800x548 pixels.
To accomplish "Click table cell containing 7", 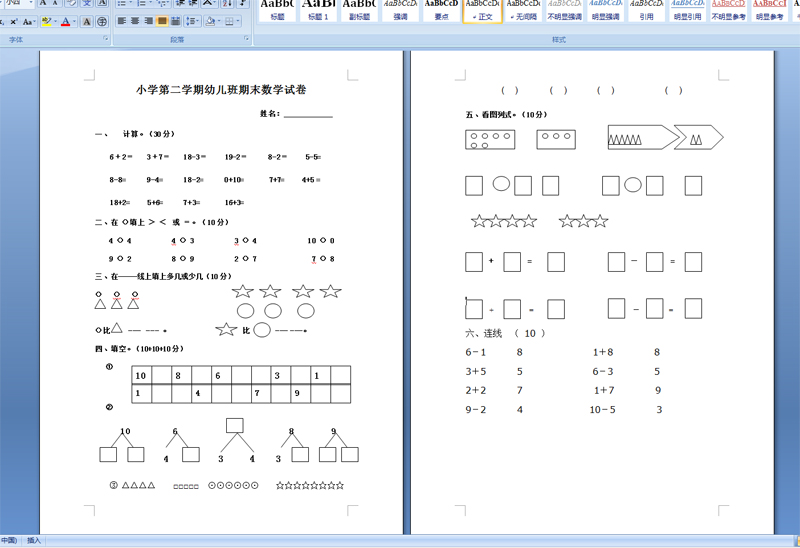I will tap(261, 393).
